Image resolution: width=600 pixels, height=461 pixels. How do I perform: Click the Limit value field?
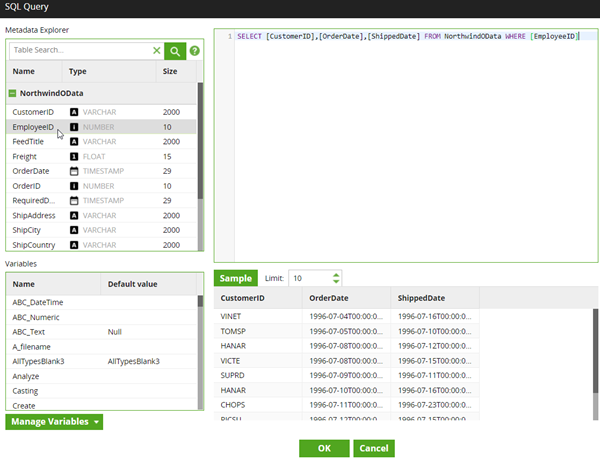tap(310, 278)
